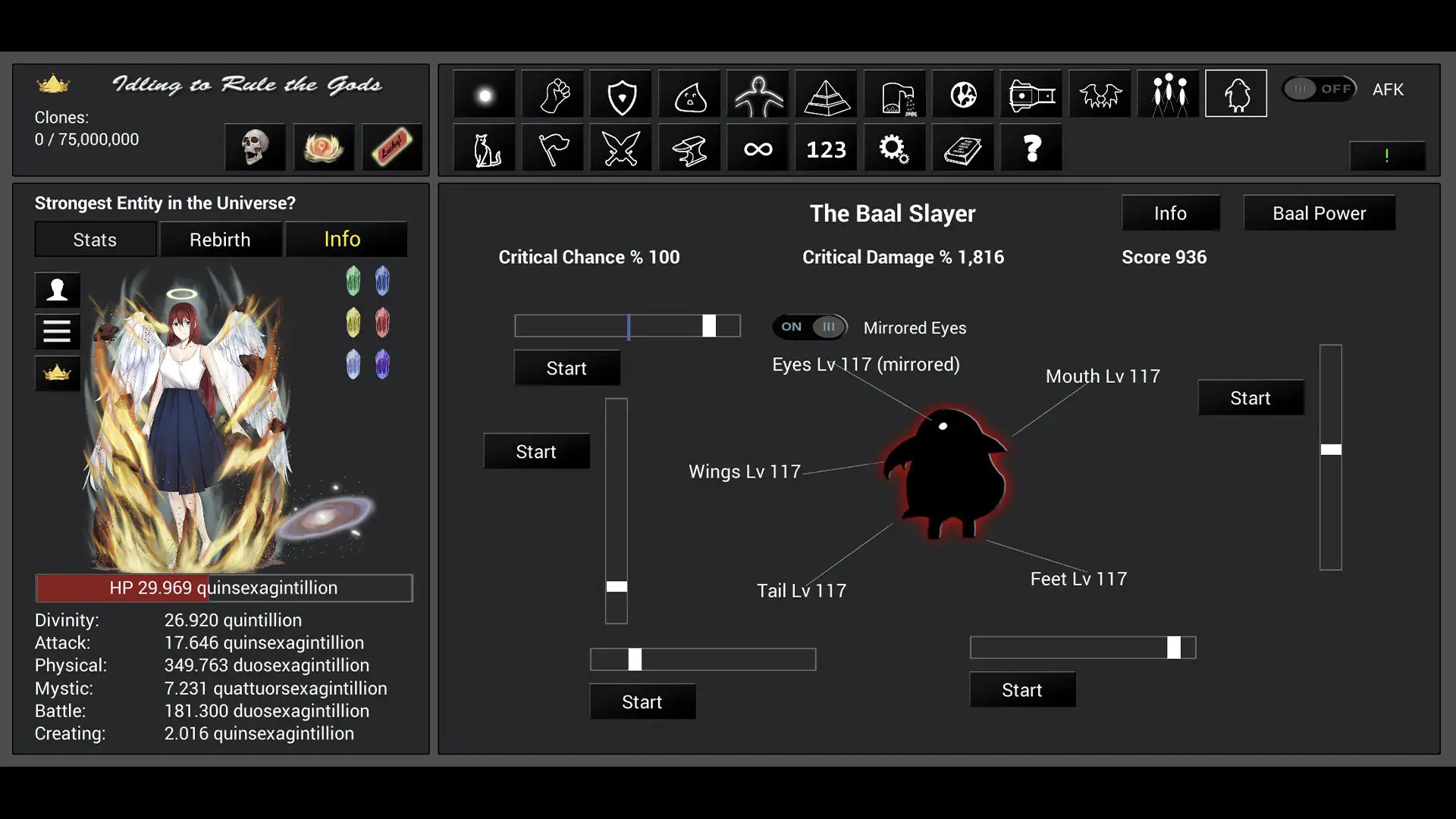Screen dimensions: 1456x819
Task: Open the pyramid monuments icon
Action: point(826,94)
